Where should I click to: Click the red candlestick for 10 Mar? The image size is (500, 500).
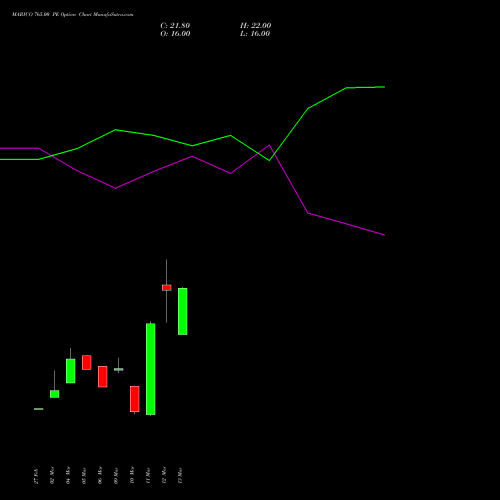pos(135,399)
